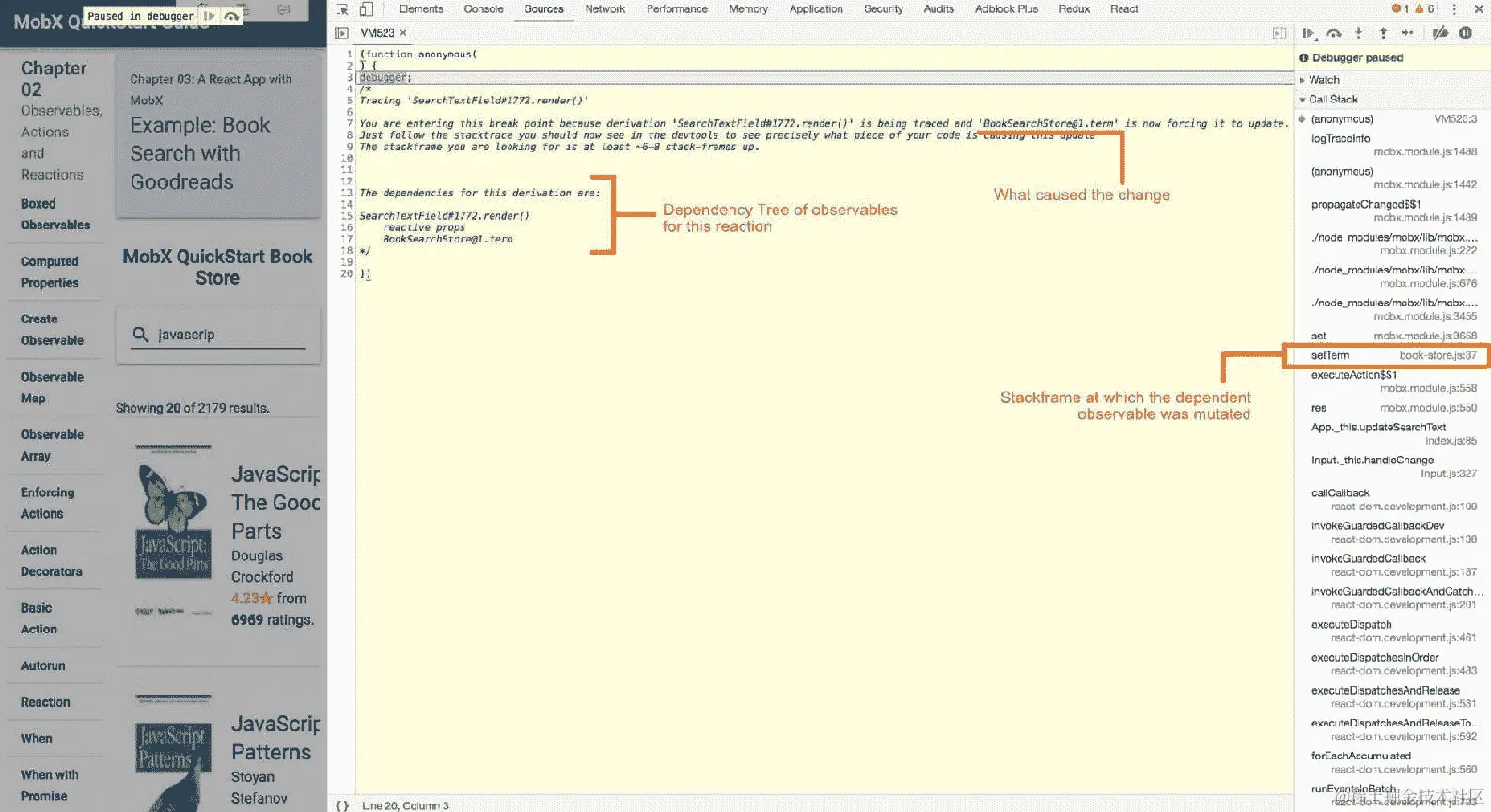The height and width of the screenshot is (812, 1491).
Task: Select logTraceInfo call stack frame
Action: click(x=1389, y=145)
